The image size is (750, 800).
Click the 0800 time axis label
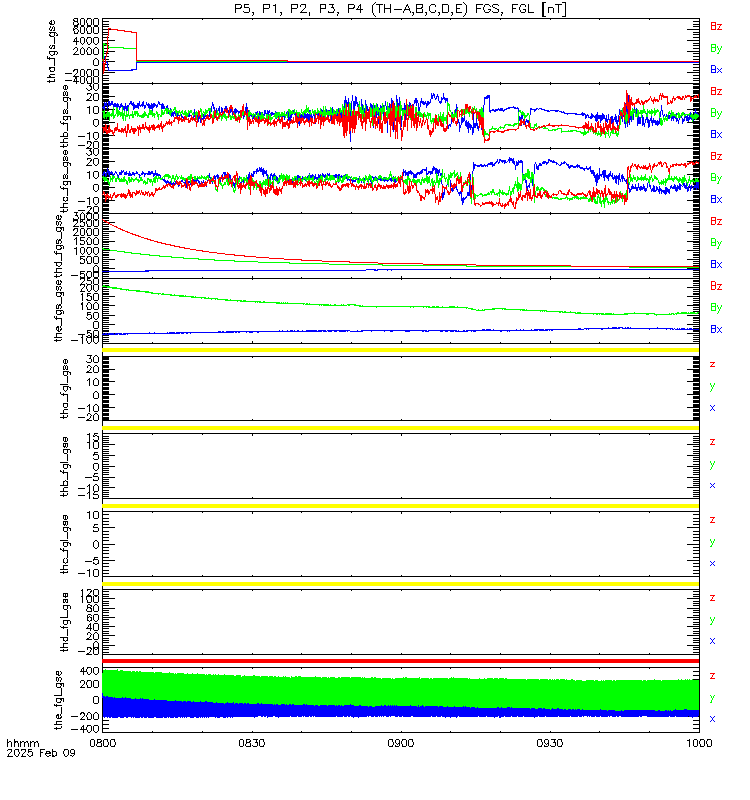pyautogui.click(x=103, y=743)
